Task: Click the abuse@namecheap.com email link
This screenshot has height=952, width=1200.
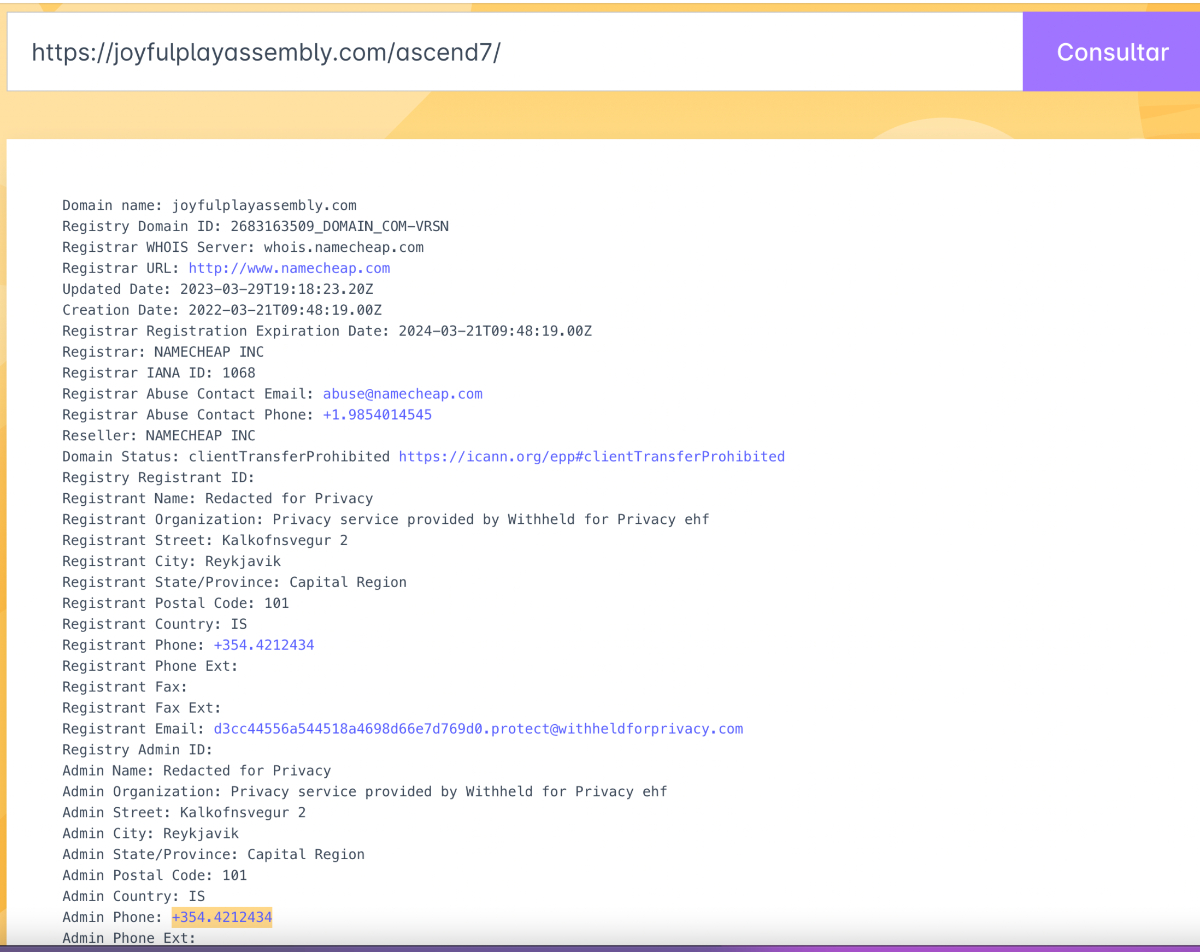Action: click(402, 394)
